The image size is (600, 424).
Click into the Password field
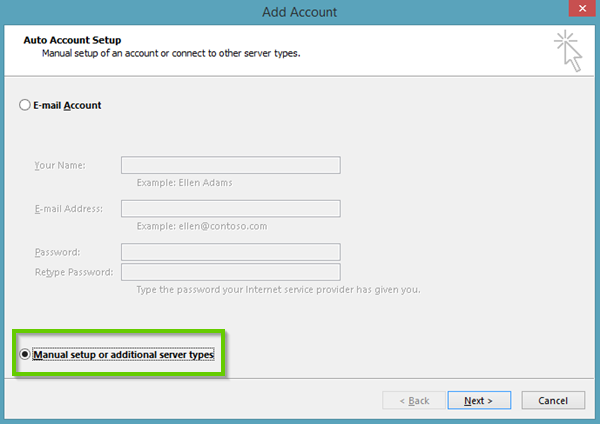click(x=230, y=252)
